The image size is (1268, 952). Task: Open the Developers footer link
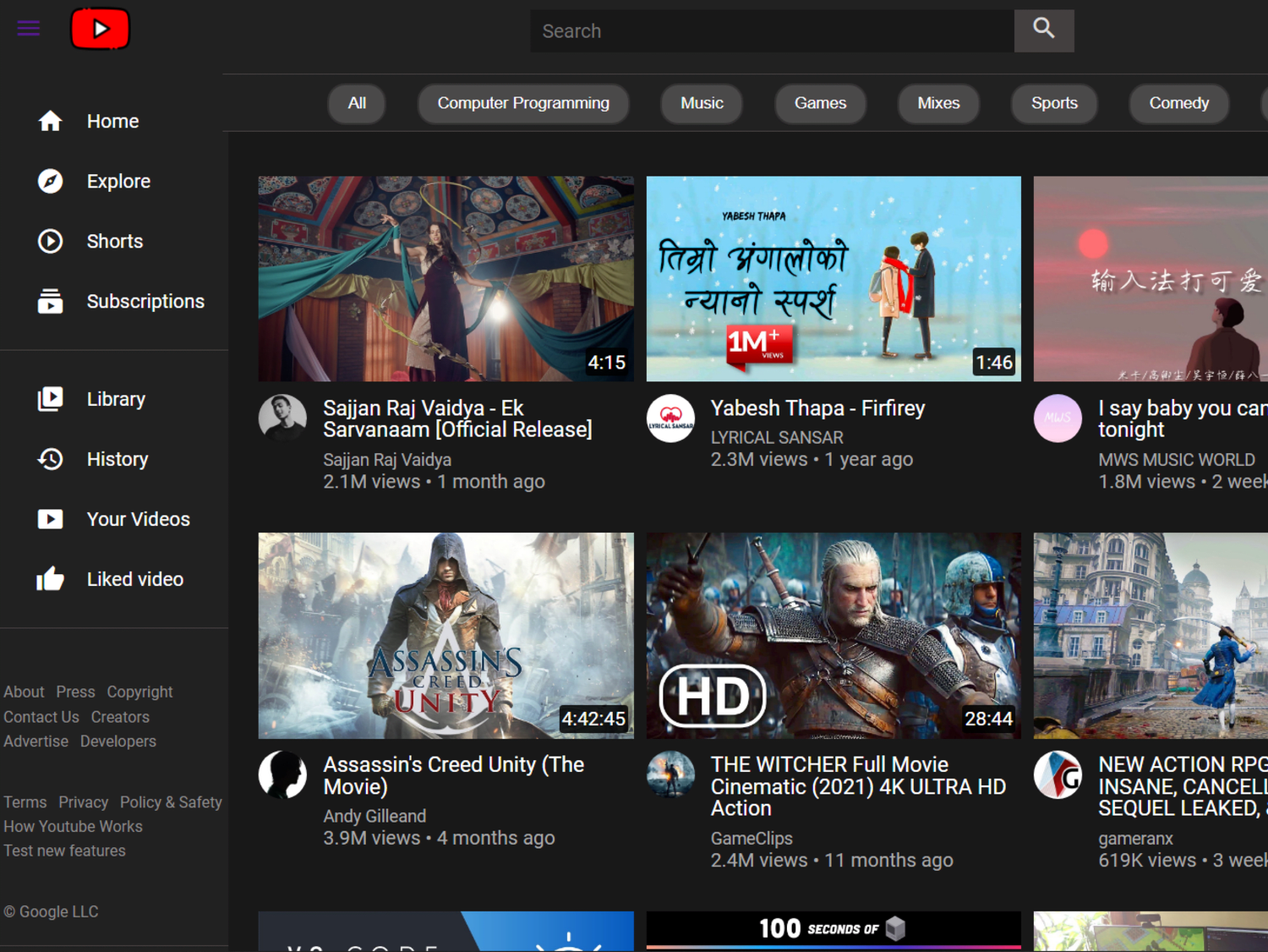(x=118, y=741)
